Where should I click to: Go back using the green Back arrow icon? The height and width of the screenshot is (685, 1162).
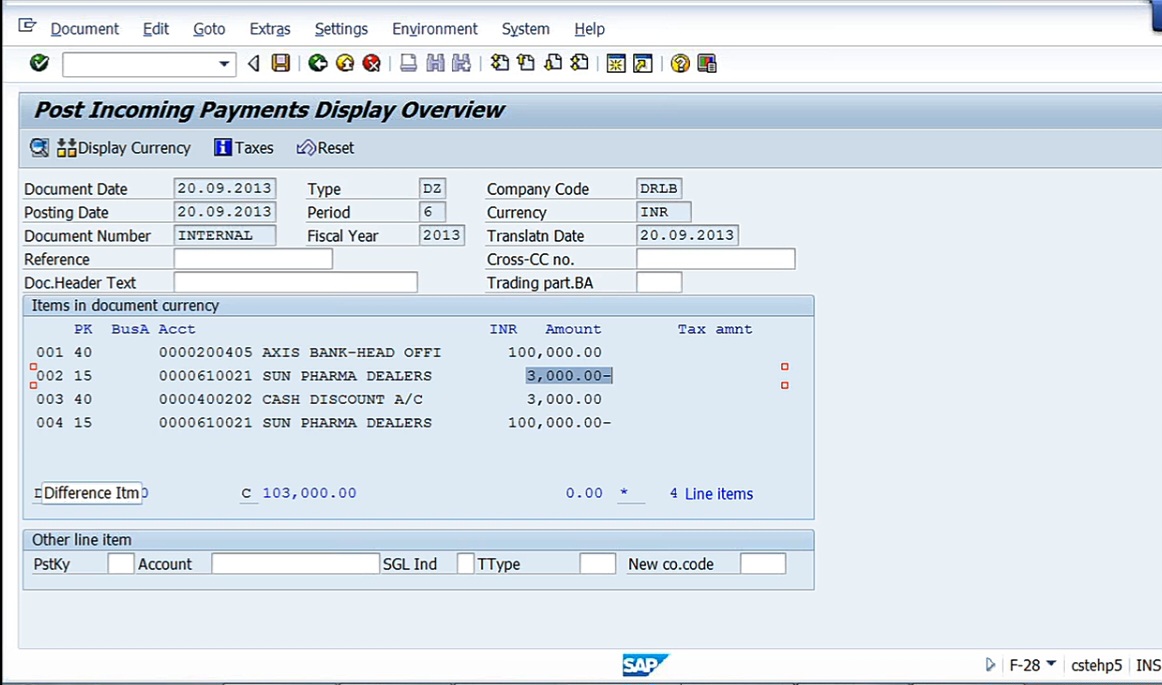point(318,63)
